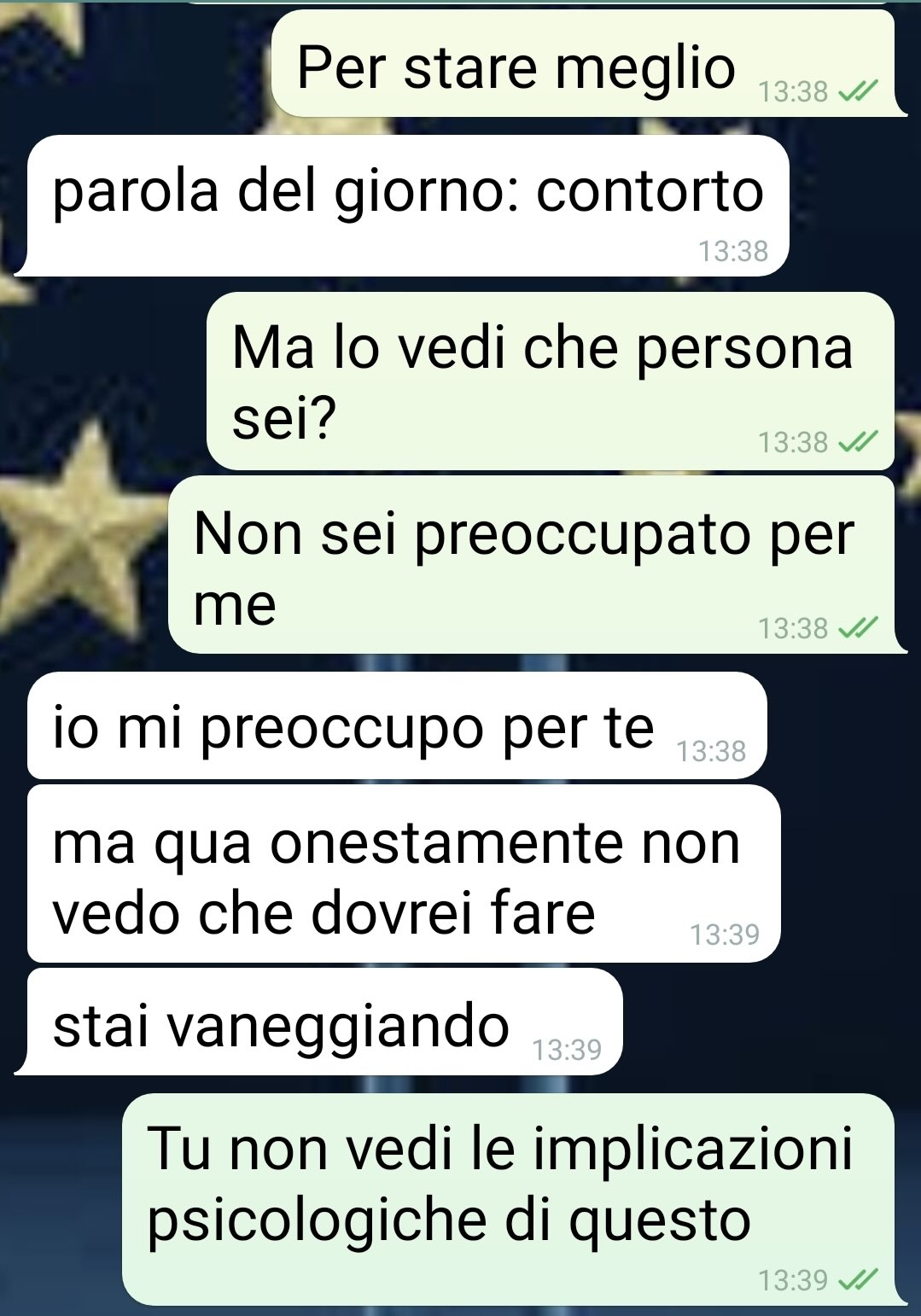Tap the 'io mi preoccupo per te' message
Image resolution: width=921 pixels, height=1316 pixels.
pyautogui.click(x=397, y=726)
